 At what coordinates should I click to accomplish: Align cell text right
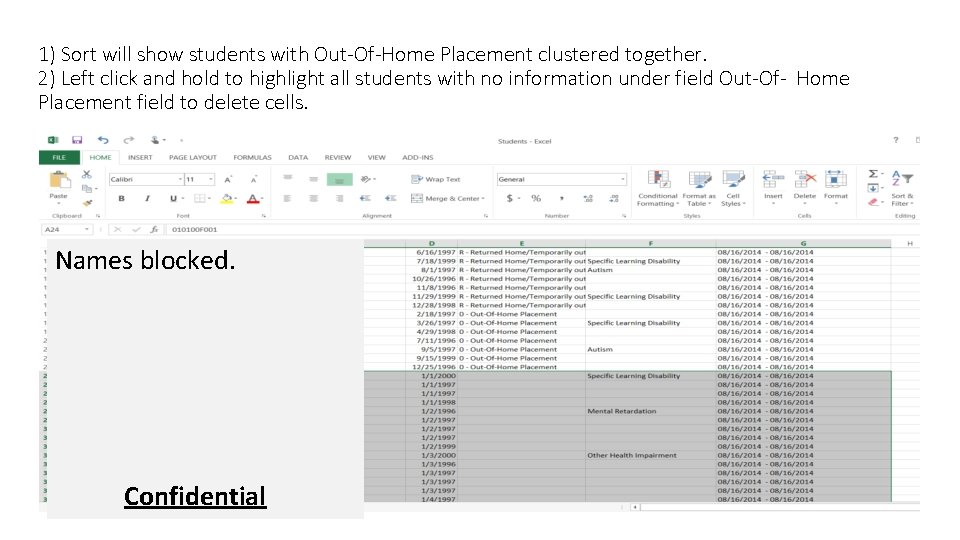339,198
